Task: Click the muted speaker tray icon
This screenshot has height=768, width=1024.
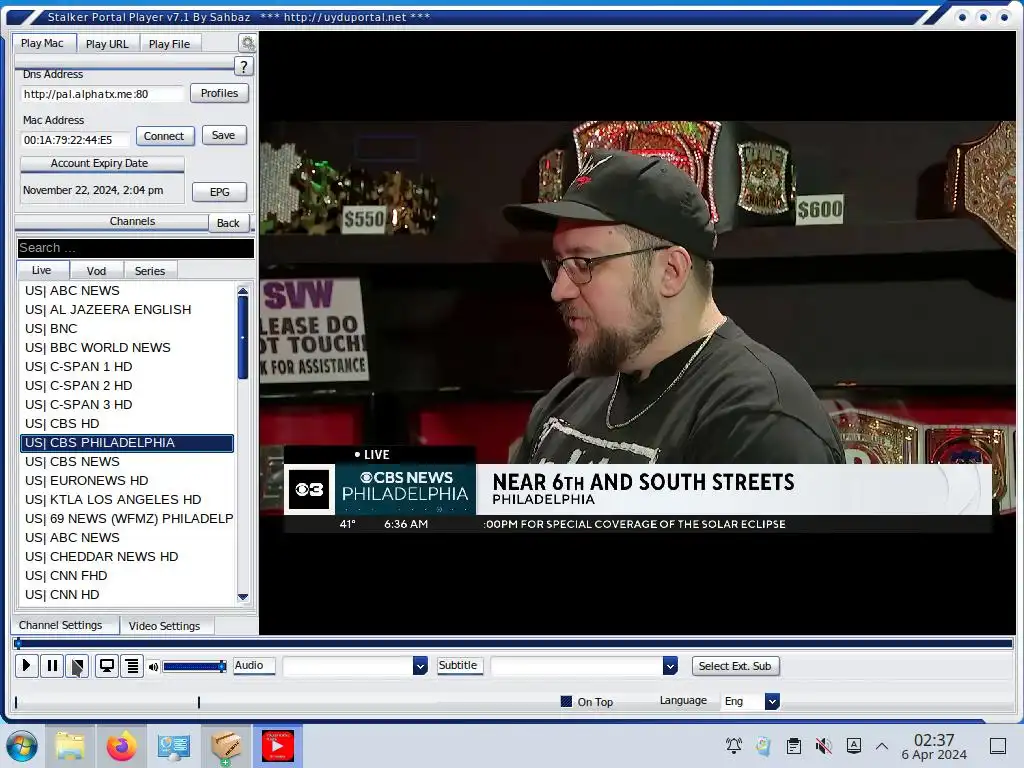Action: [824, 745]
